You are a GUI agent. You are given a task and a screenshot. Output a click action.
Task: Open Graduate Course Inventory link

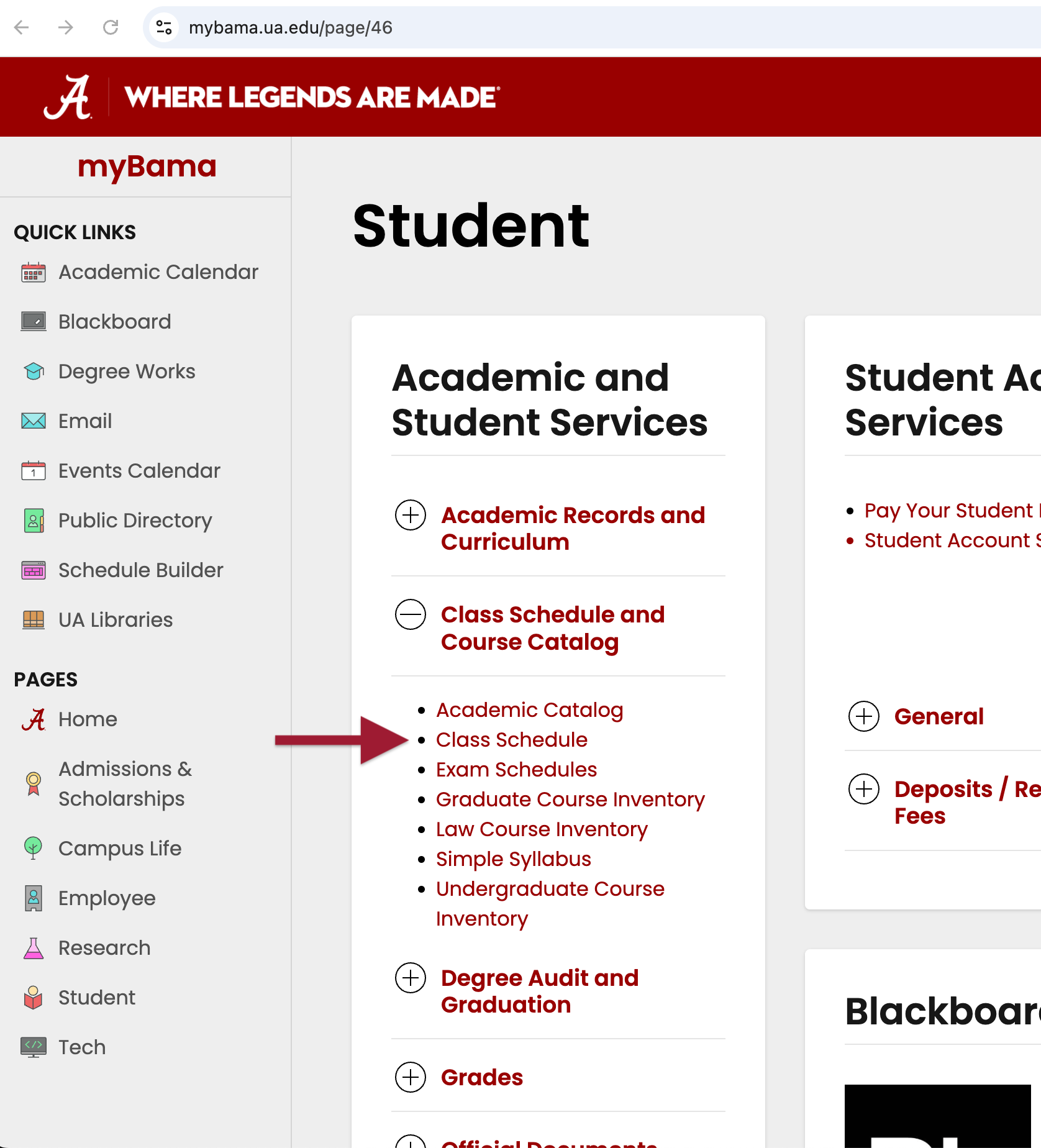pyautogui.click(x=570, y=799)
